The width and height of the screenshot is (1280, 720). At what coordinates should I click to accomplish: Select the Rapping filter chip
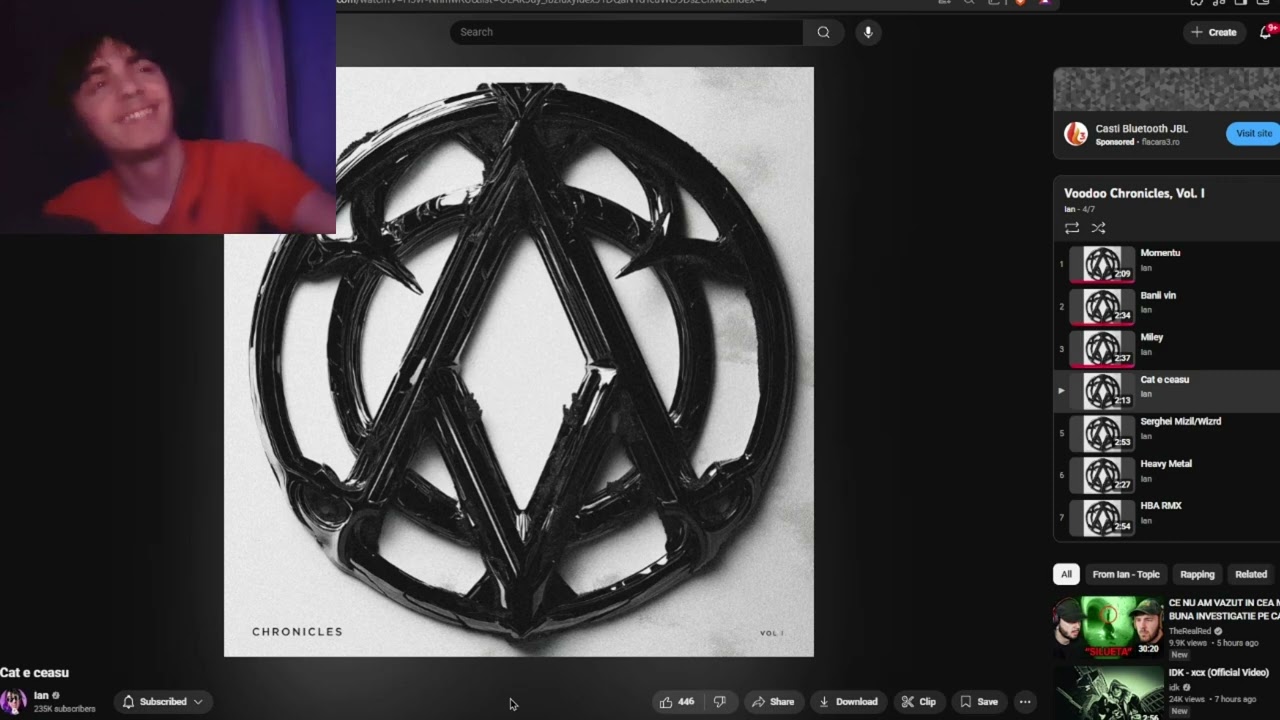coord(1197,574)
